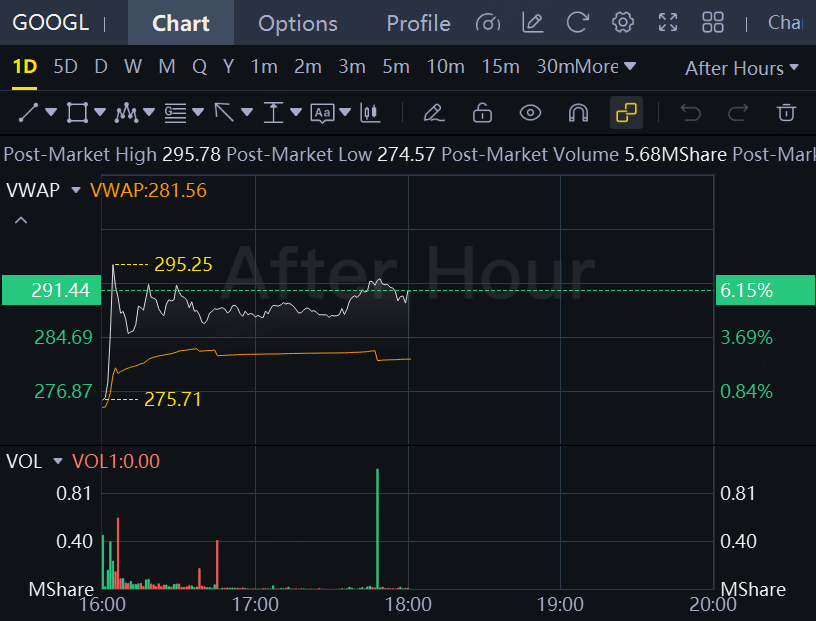Select the 5D timeframe
Screen dimensions: 816x621
tap(66, 67)
